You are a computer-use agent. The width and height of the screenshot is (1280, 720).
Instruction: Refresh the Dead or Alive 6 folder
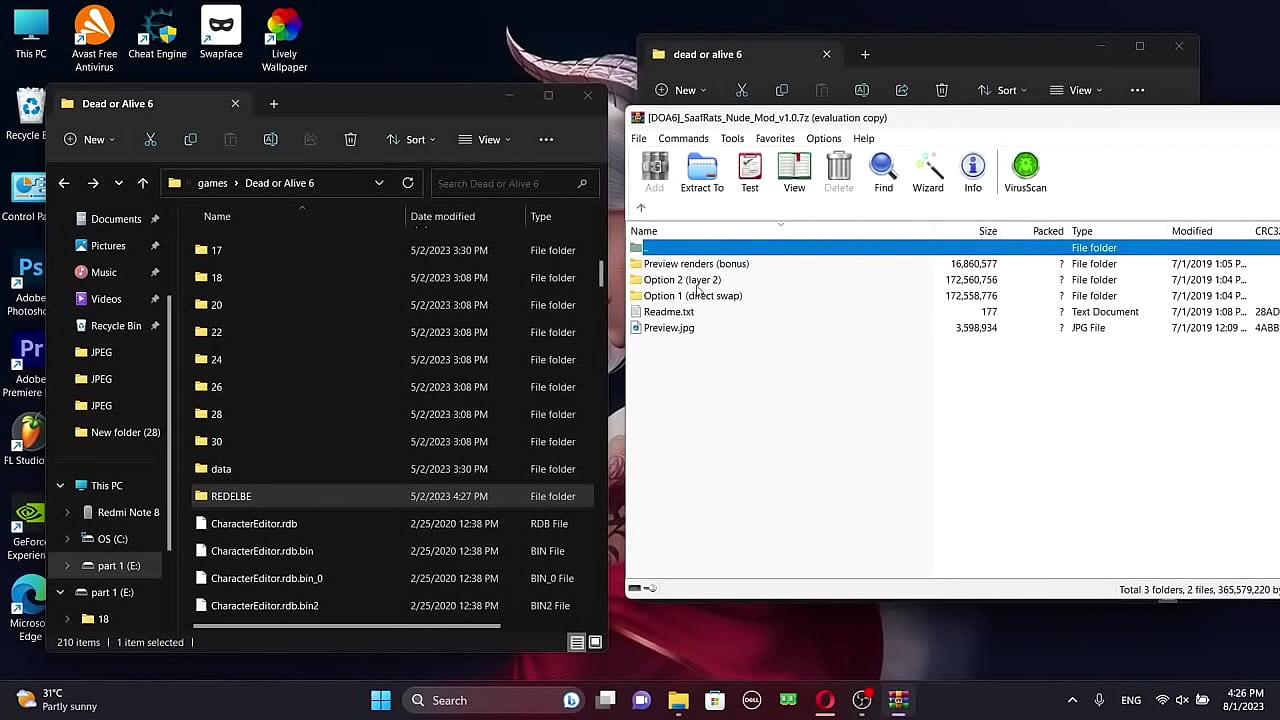408,183
